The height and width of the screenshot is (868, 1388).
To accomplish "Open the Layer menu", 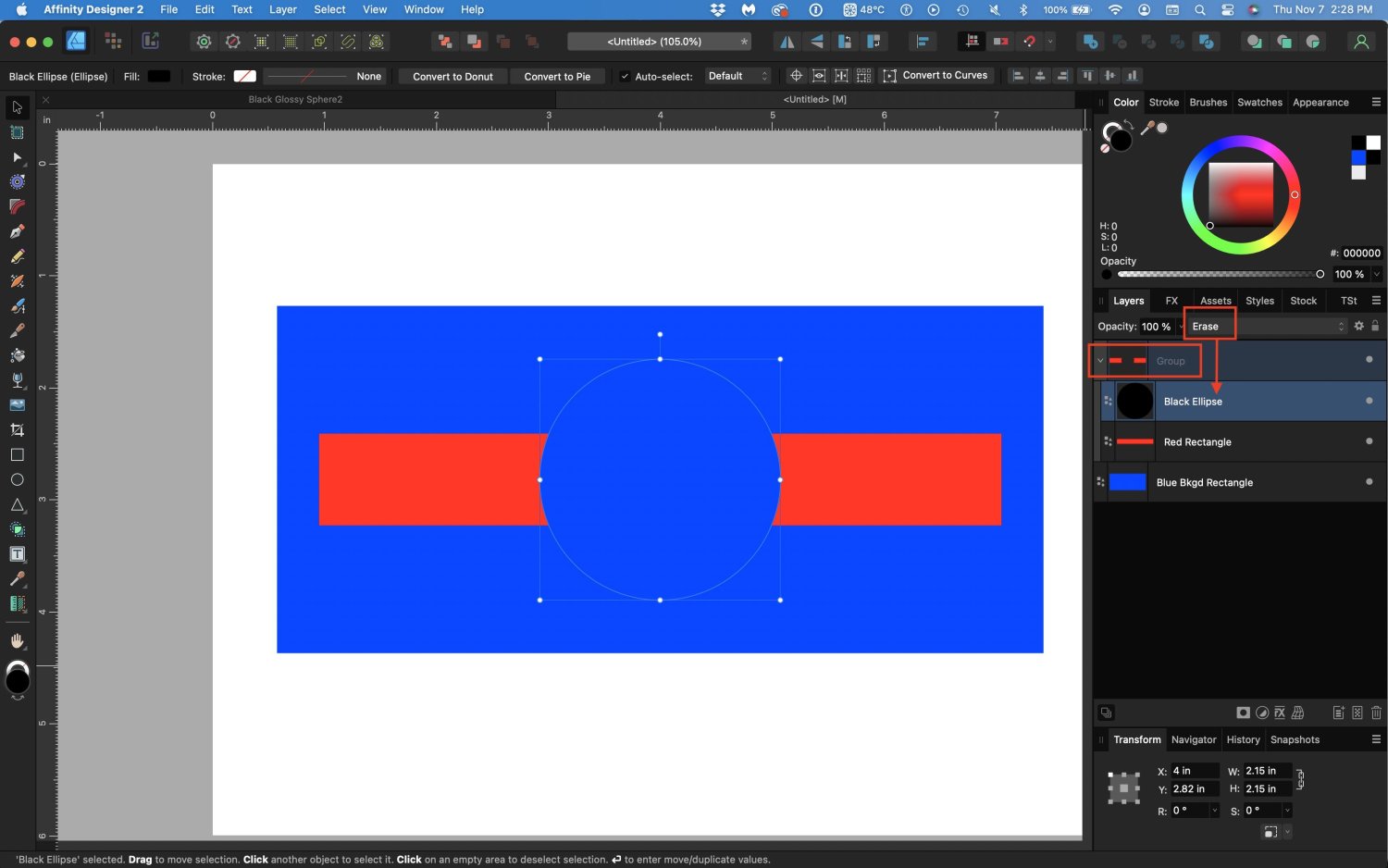I will 282,9.
